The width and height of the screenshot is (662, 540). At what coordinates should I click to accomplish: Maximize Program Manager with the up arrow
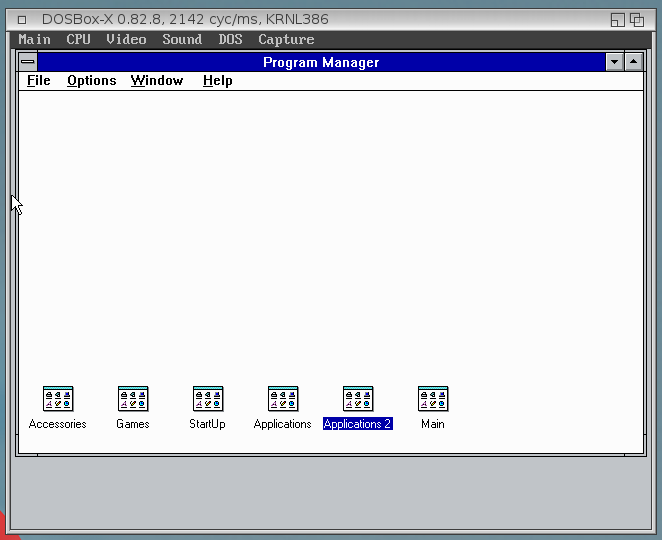click(x=633, y=62)
